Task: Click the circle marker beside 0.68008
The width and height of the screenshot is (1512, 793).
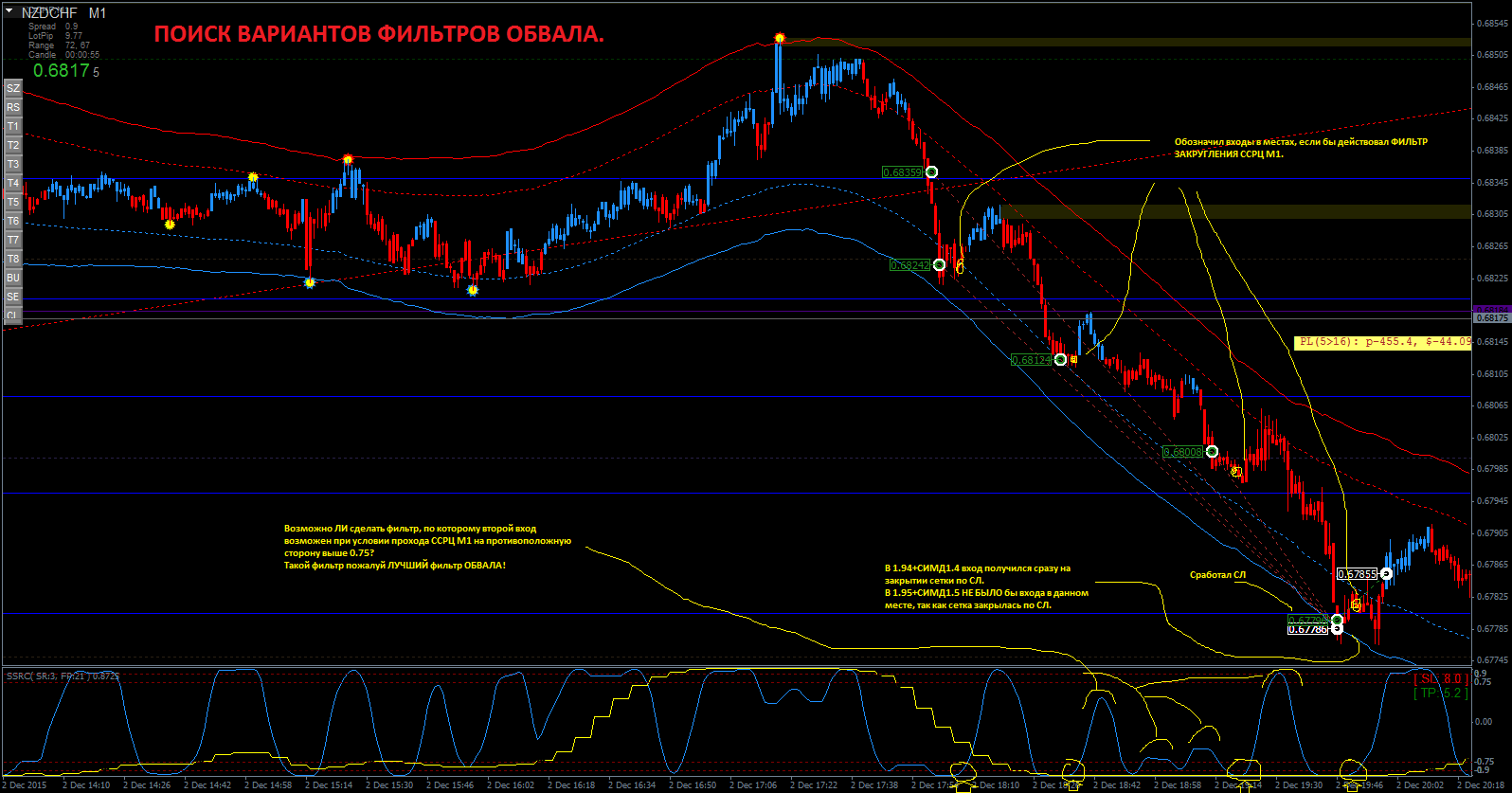Action: [1212, 451]
